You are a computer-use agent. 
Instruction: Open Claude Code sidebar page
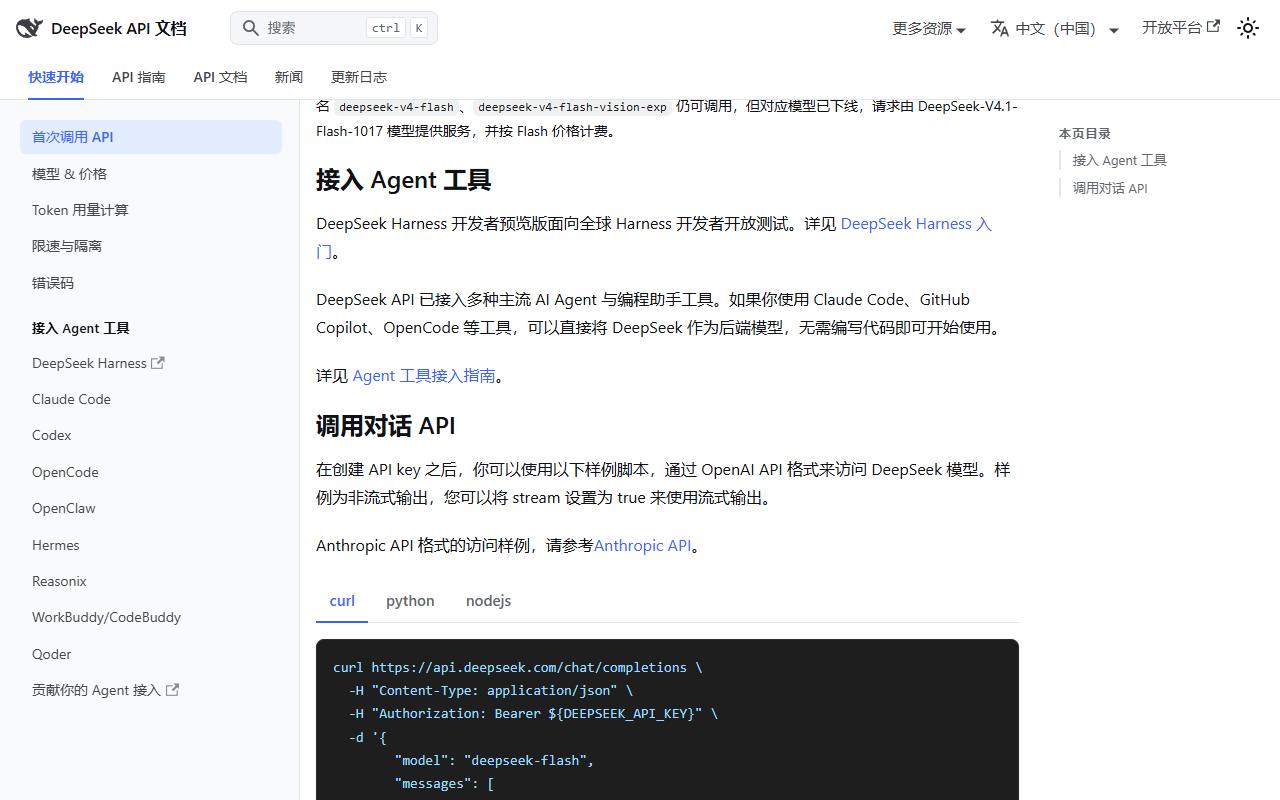(151, 399)
